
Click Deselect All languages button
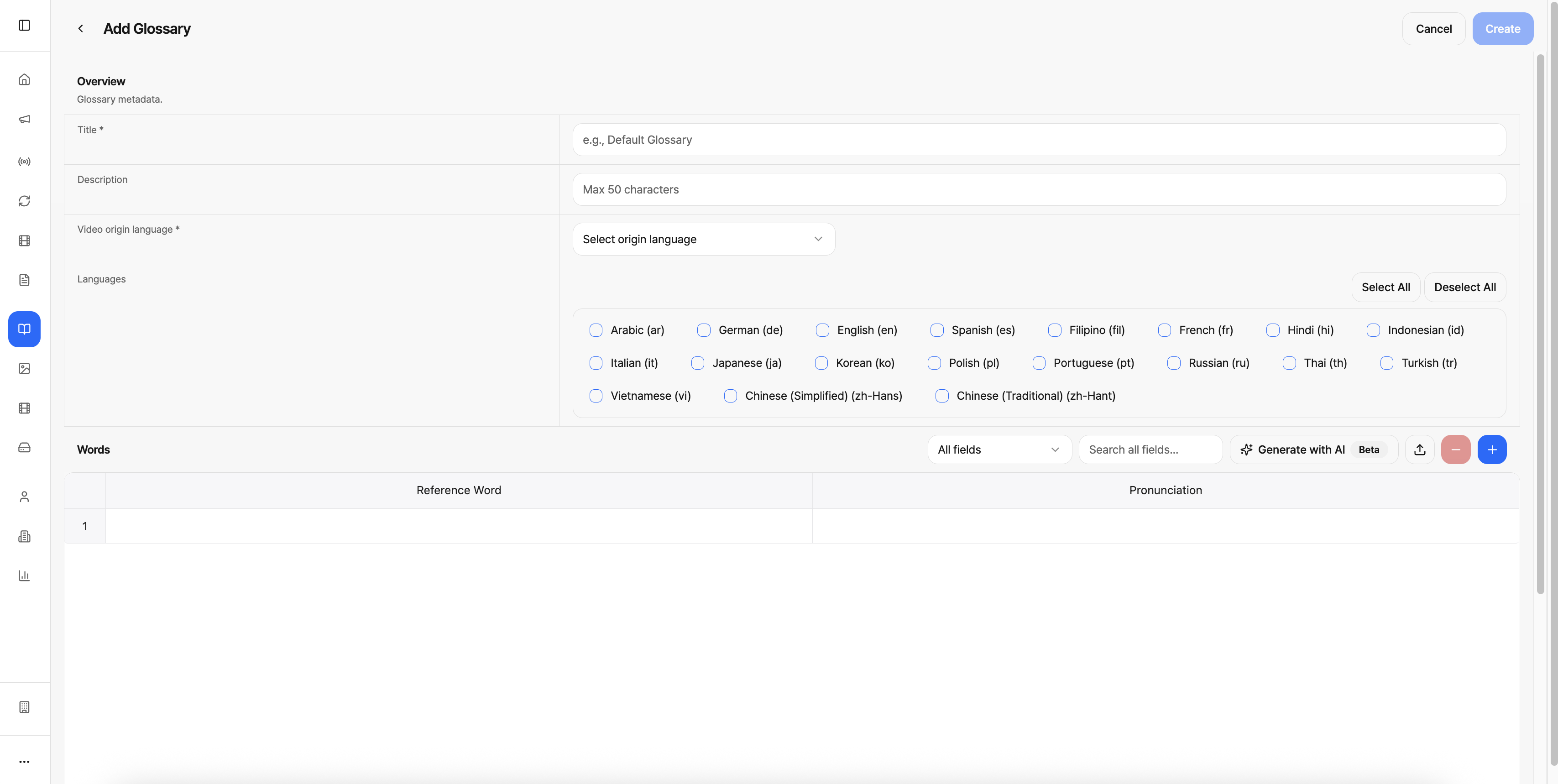[x=1465, y=287]
